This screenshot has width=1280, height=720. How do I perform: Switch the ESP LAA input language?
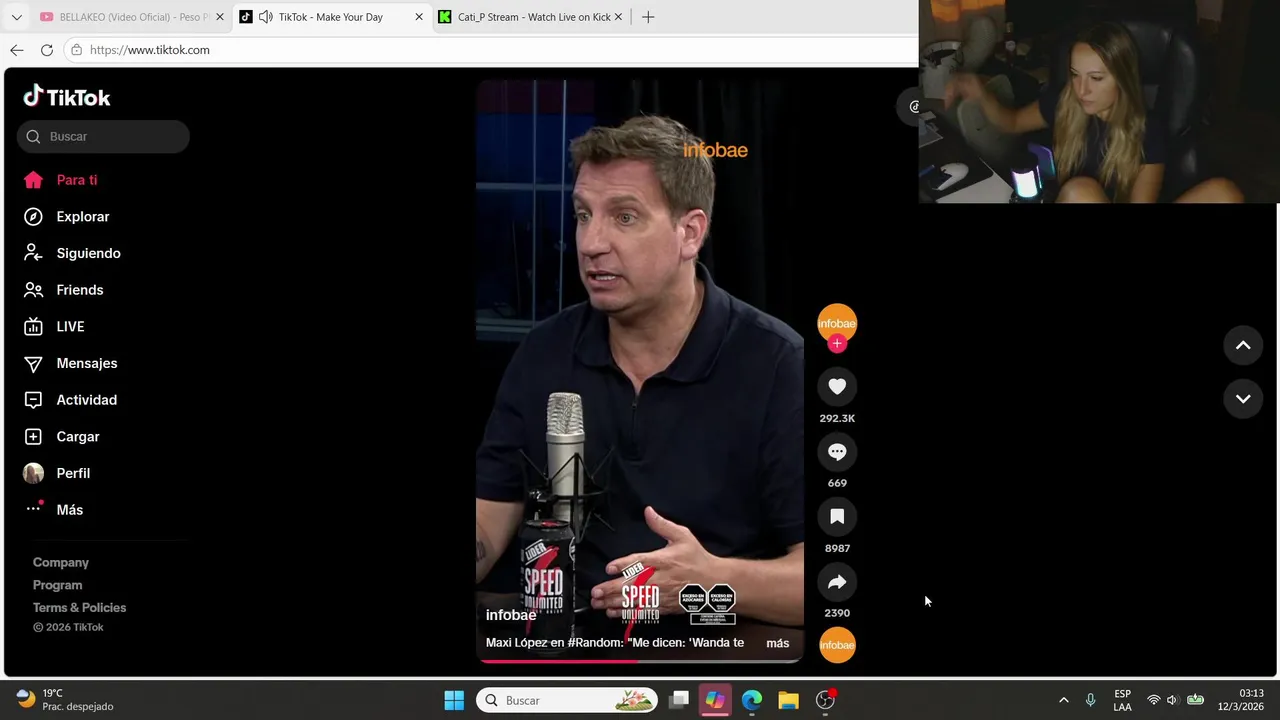pyautogui.click(x=1122, y=700)
